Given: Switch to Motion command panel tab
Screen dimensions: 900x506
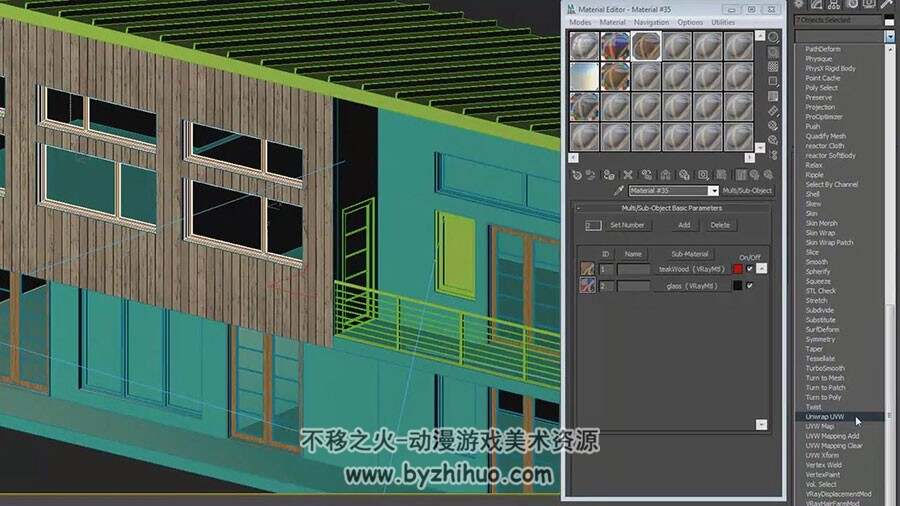Looking at the screenshot, I should 852,5.
